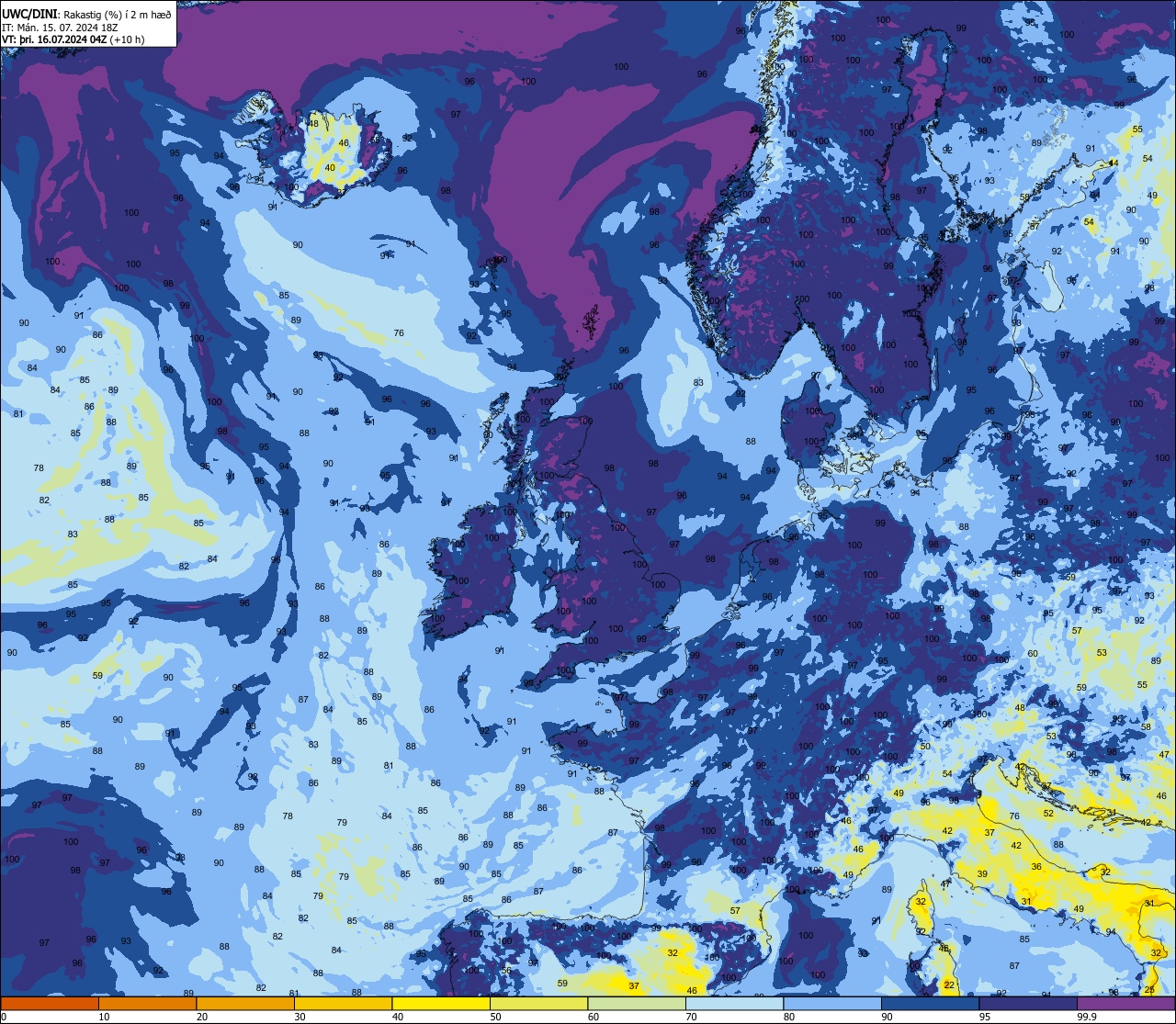
Task: Click the "IT: Mán. 15. 07. 2024 18Z" line
Action: (x=61, y=27)
